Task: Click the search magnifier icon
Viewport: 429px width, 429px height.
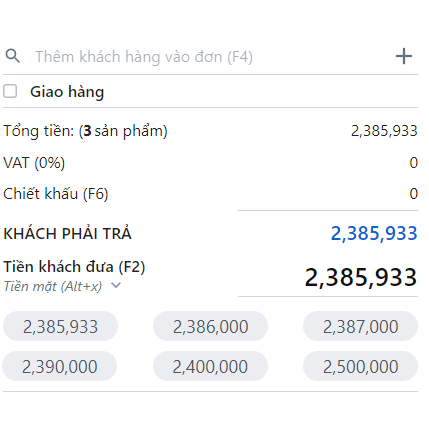Action: 13,56
